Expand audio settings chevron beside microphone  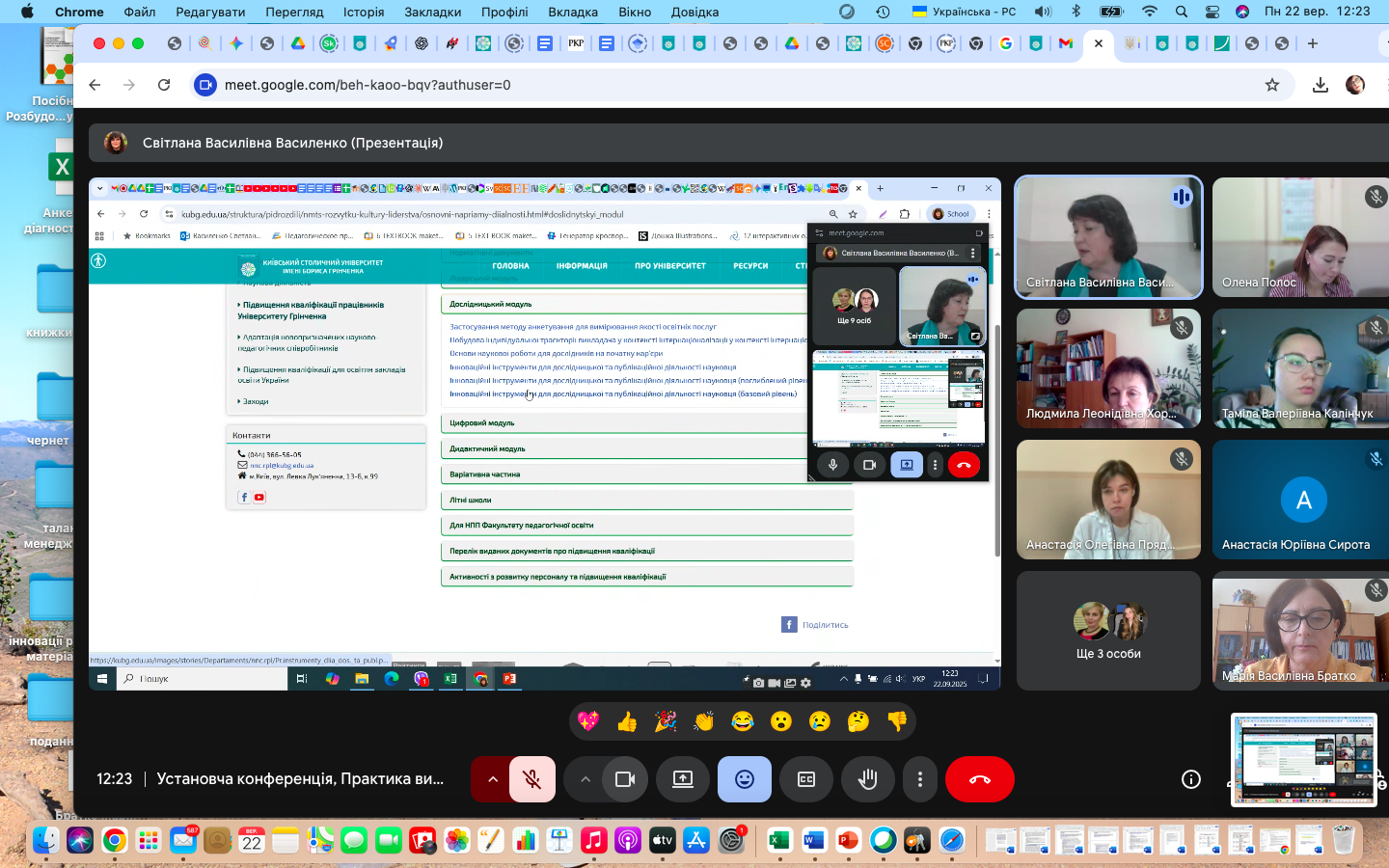pos(493,779)
